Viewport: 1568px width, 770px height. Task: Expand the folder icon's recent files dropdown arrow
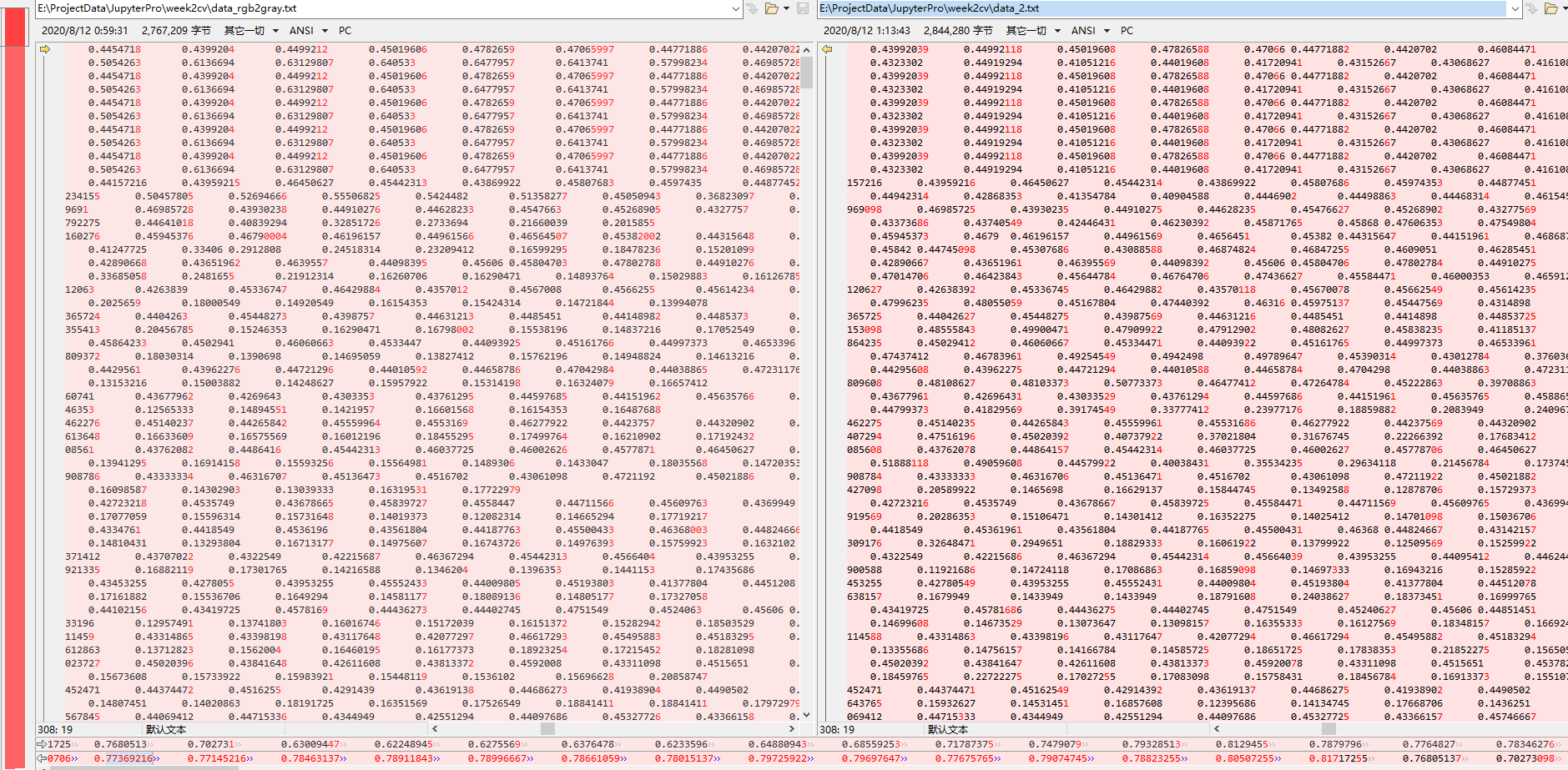click(x=786, y=8)
